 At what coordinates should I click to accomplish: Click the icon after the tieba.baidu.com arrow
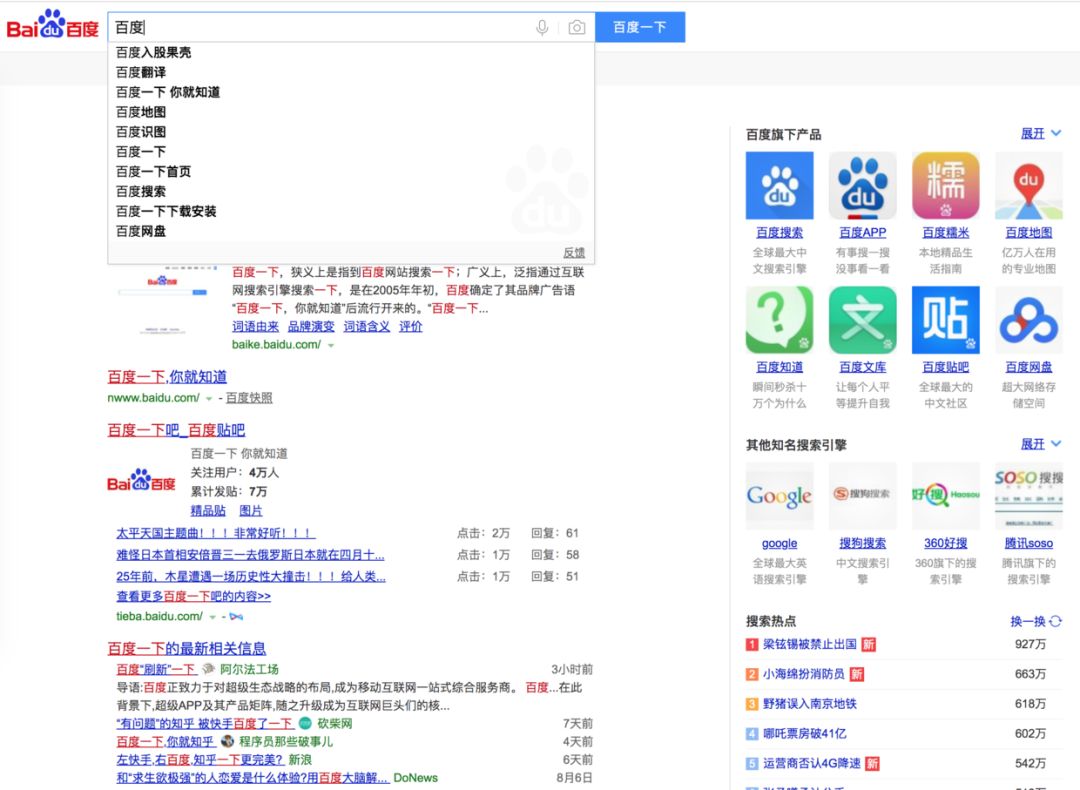(236, 616)
